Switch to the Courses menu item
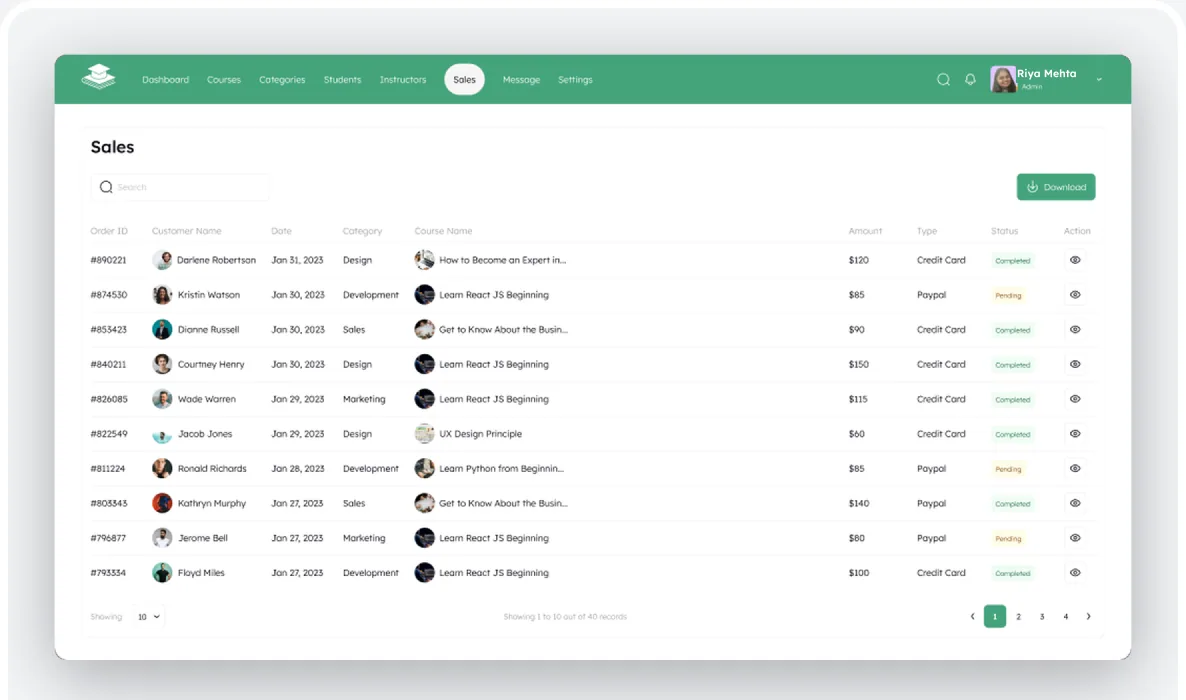Screen dimensions: 1186x700 [224, 79]
